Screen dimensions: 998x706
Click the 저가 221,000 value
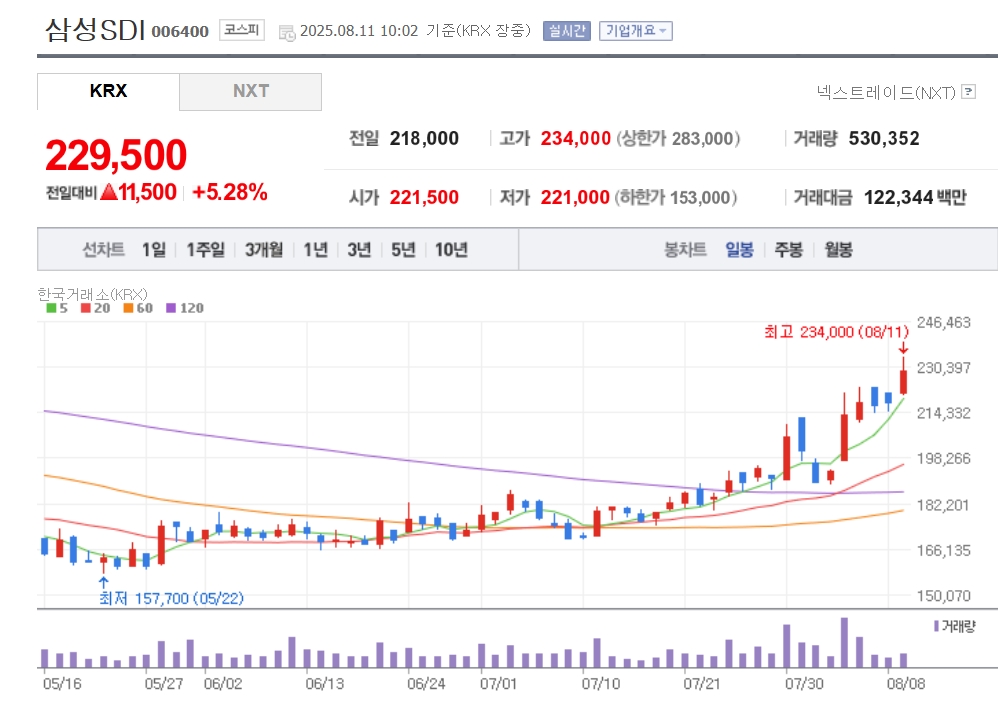pos(575,197)
